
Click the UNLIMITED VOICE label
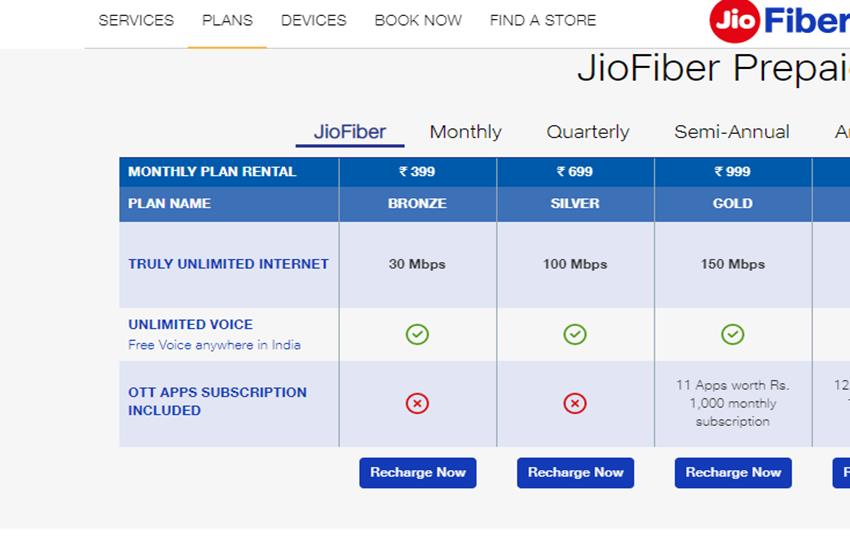(x=190, y=325)
